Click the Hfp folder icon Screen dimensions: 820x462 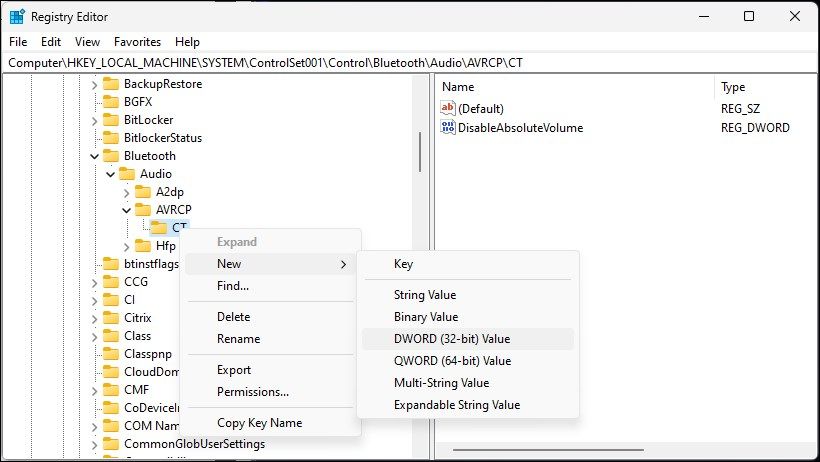[143, 246]
